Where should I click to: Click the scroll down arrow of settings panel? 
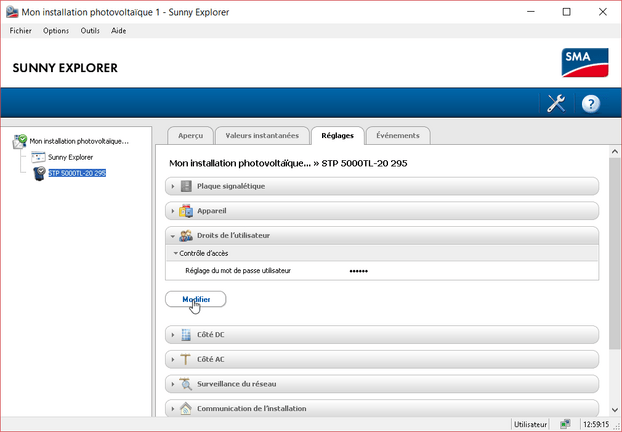pos(615,410)
